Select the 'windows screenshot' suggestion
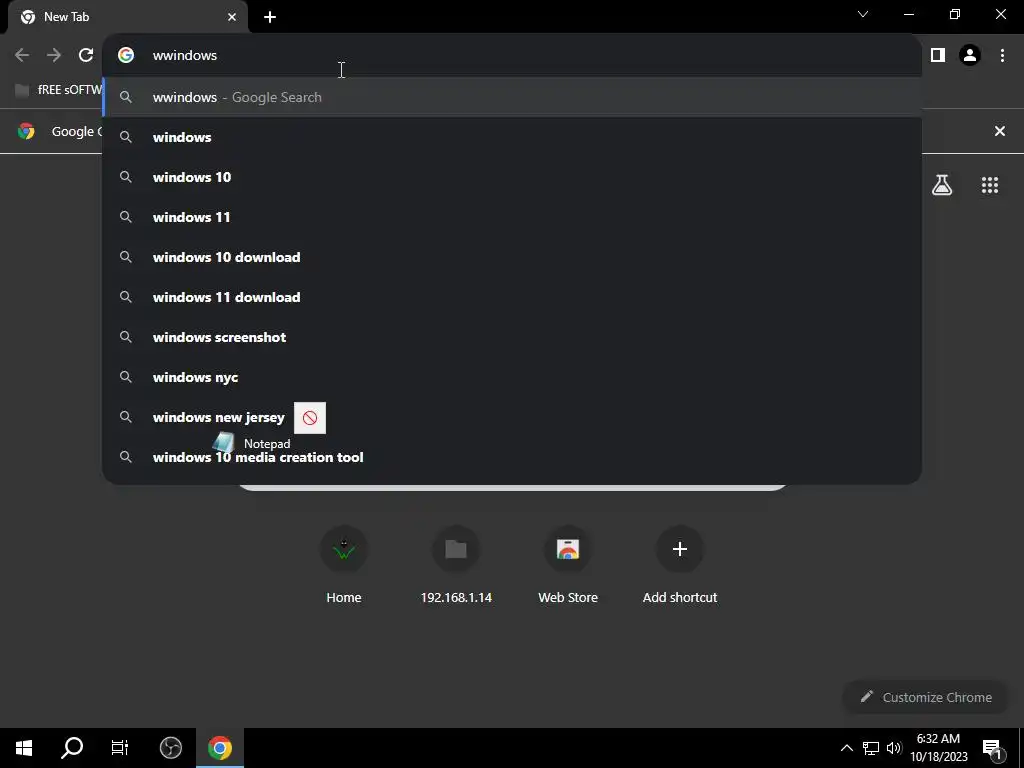Screen dimensions: 1024x768 [x=512, y=337]
